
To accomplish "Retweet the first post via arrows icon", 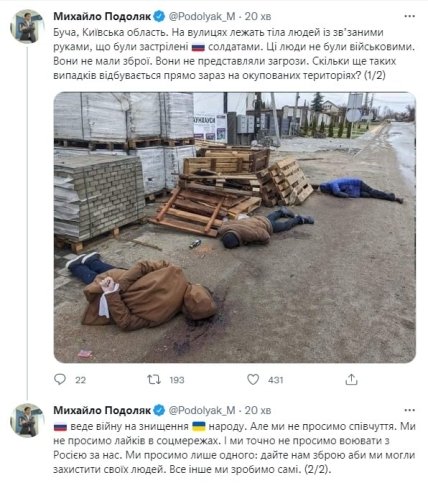I will click(x=154, y=379).
